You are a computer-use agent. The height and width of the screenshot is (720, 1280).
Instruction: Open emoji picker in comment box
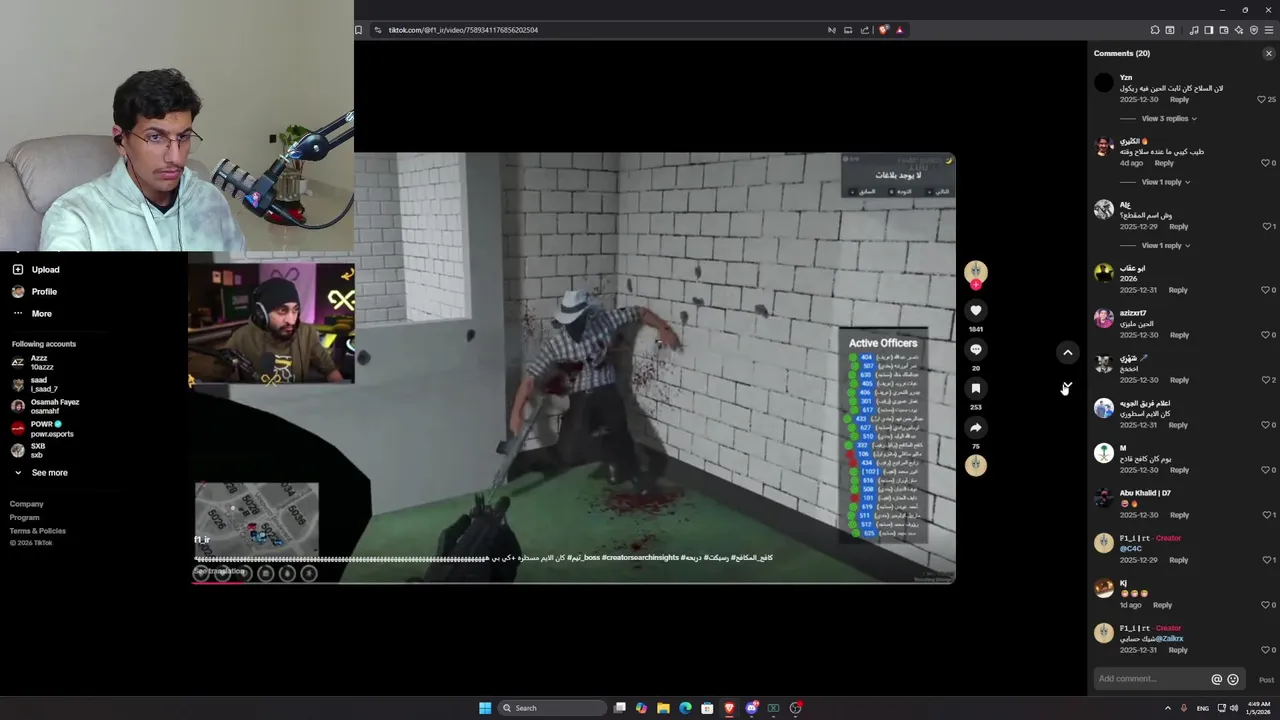click(x=1233, y=679)
